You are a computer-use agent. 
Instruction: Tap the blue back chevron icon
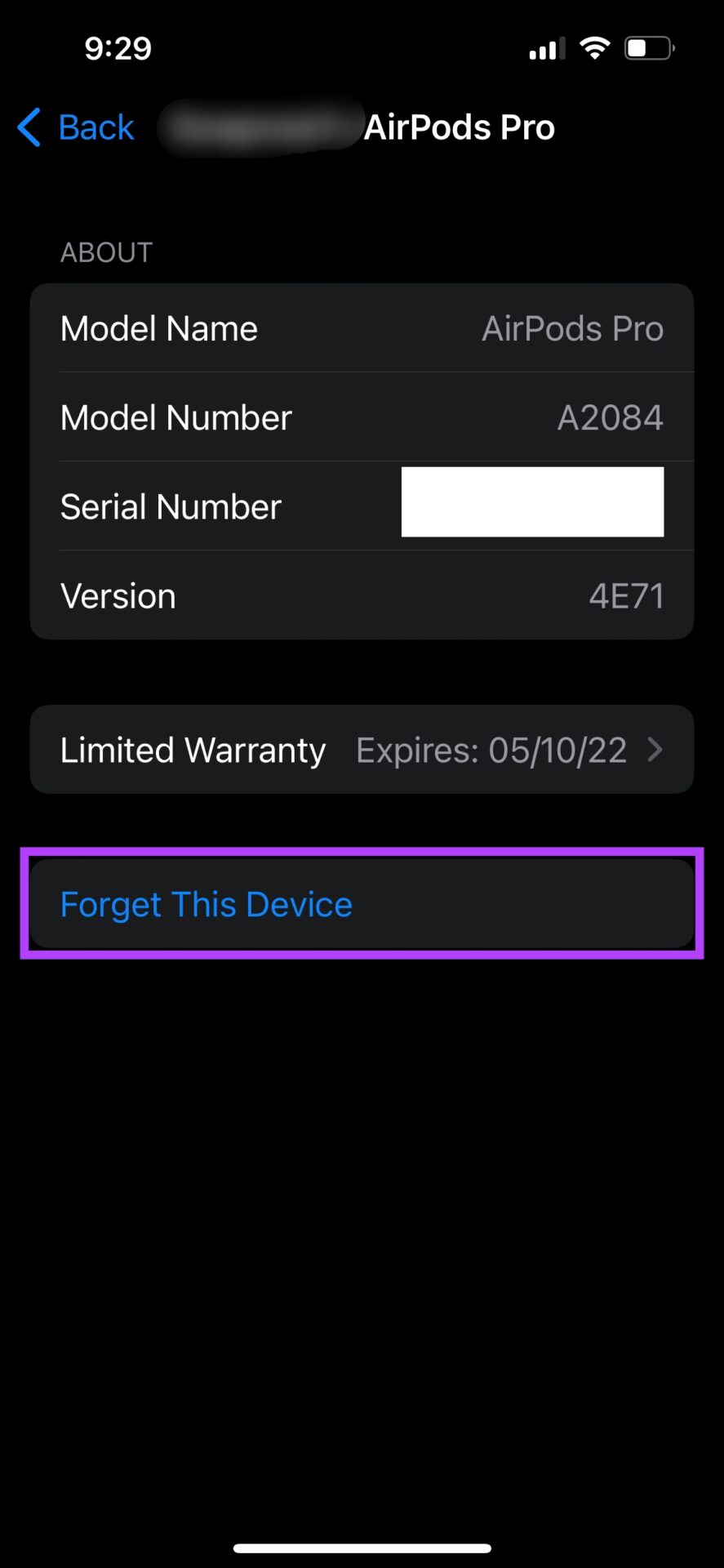coord(29,127)
